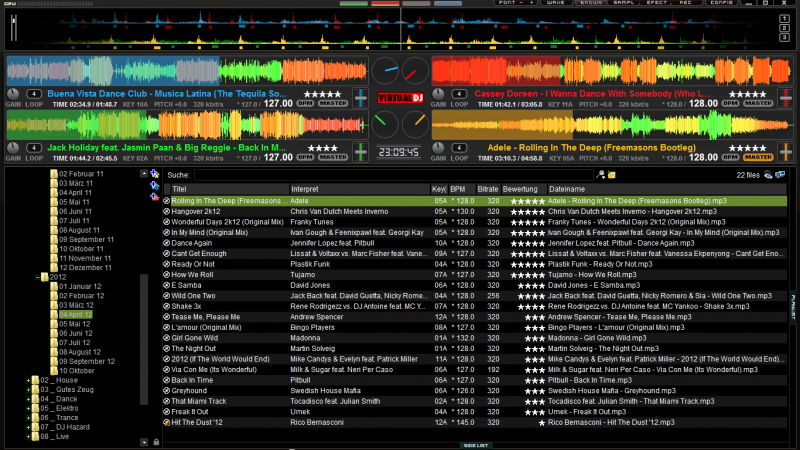Viewport: 800px width, 450px height.
Task: Open the SAMPL sampler tab
Action: tap(623, 3)
